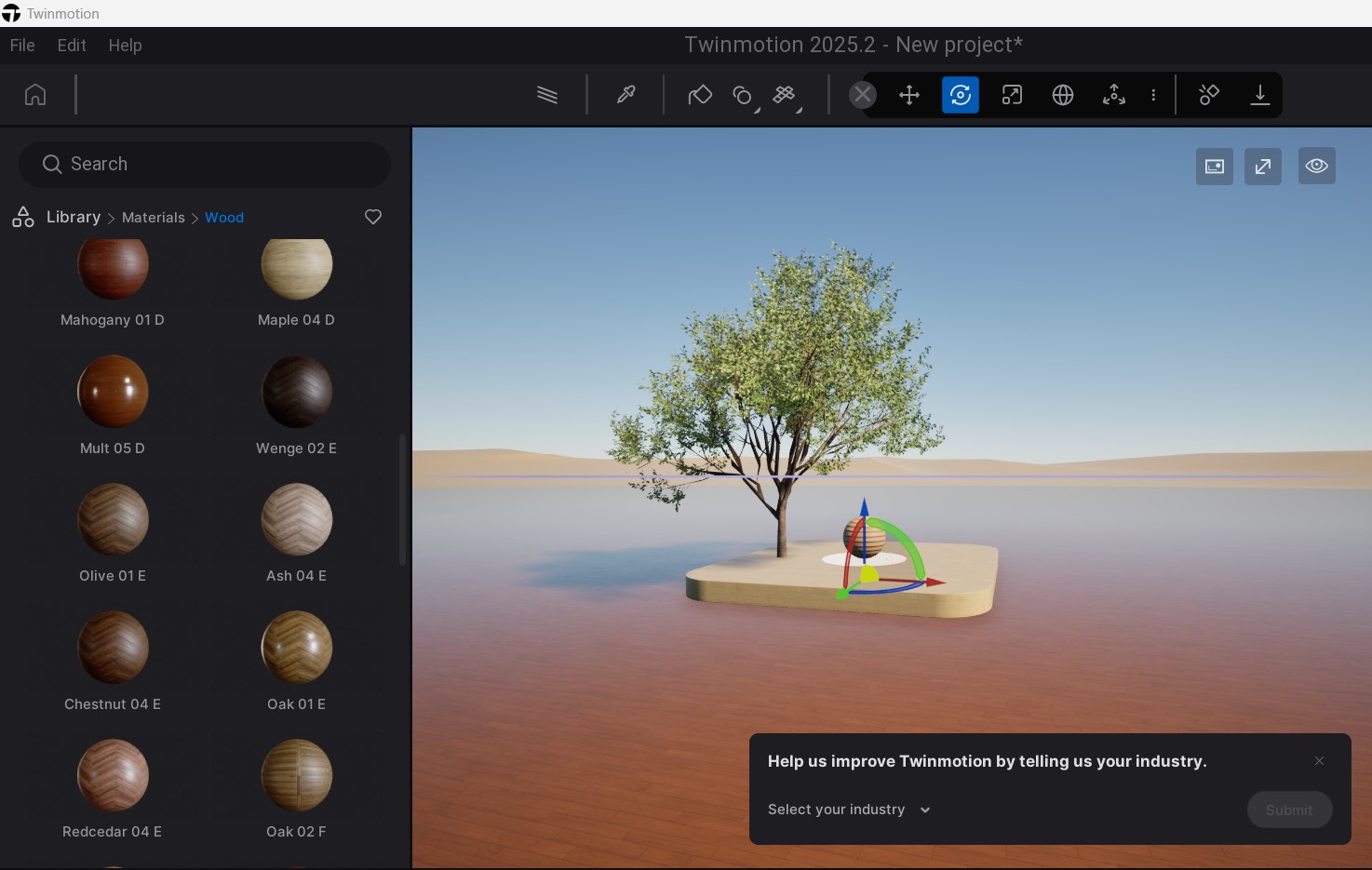
Task: Click the Home icon in toolbar
Action: (x=35, y=95)
